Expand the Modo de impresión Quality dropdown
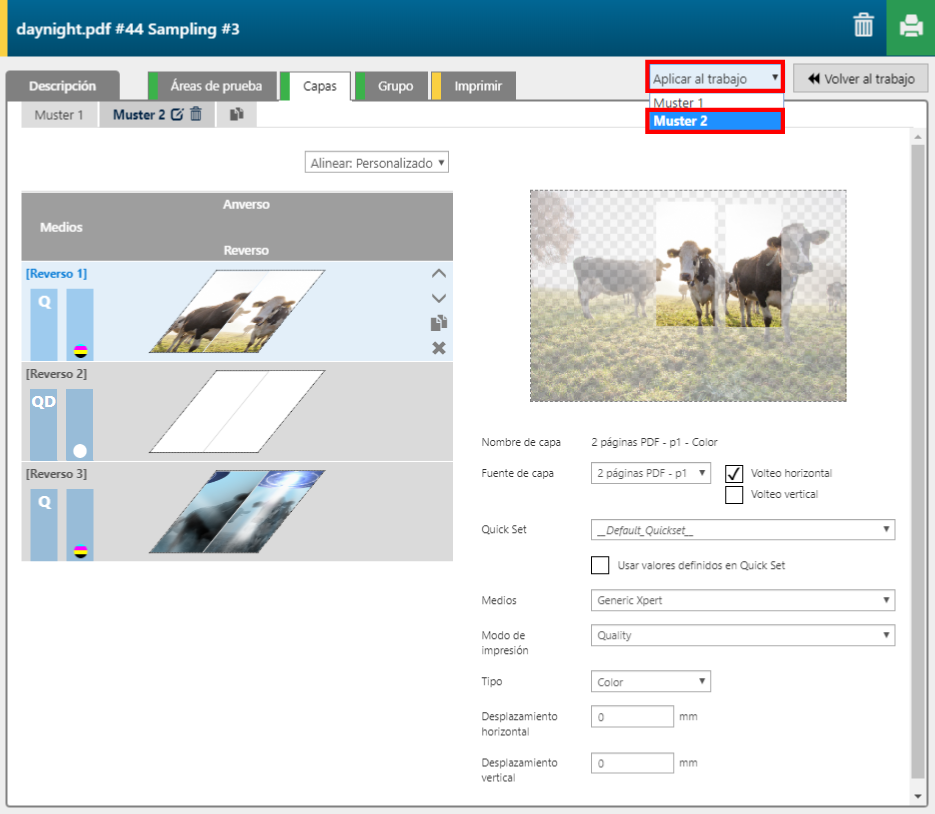Viewport: 935px width, 814px height. (742, 635)
